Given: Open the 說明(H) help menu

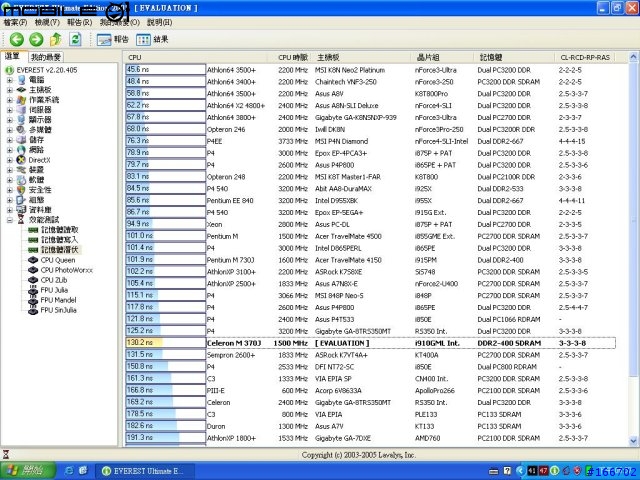Looking at the screenshot, I should (160, 22).
